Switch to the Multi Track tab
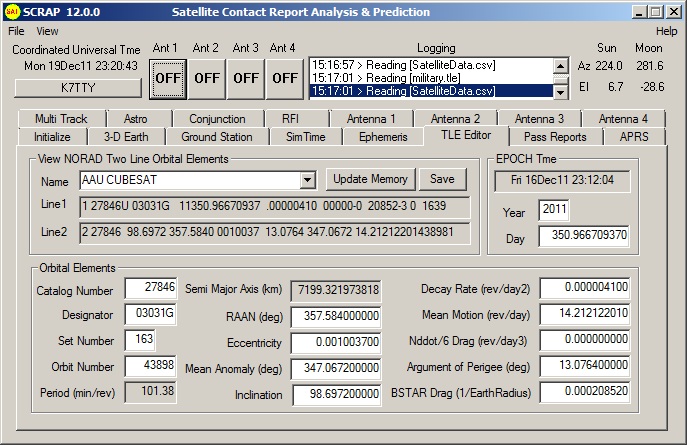 (x=61, y=119)
